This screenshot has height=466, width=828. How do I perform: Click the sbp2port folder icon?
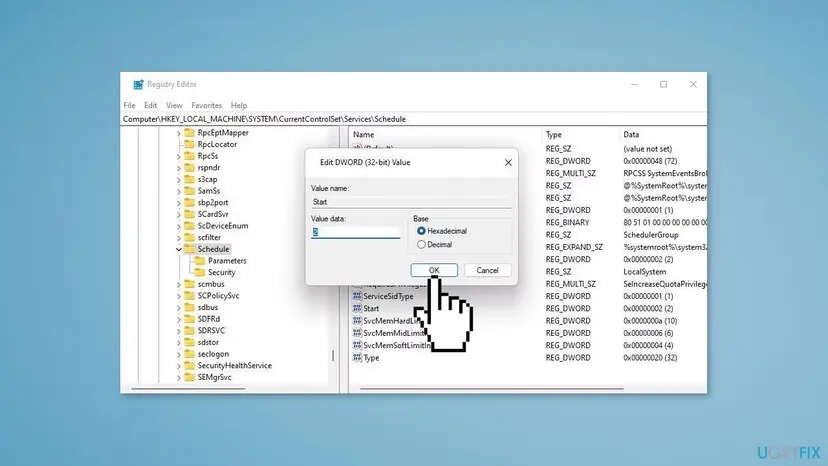189,202
